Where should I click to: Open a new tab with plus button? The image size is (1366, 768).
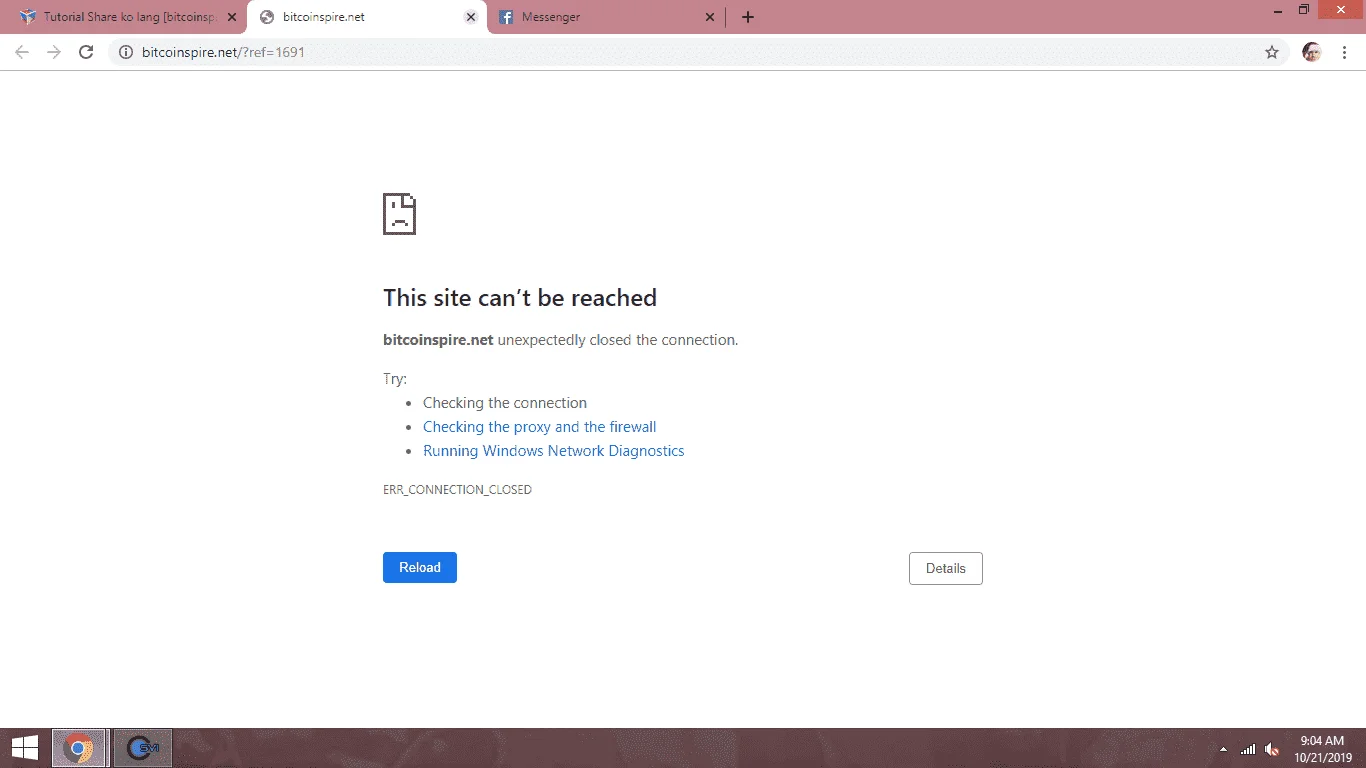[x=748, y=17]
